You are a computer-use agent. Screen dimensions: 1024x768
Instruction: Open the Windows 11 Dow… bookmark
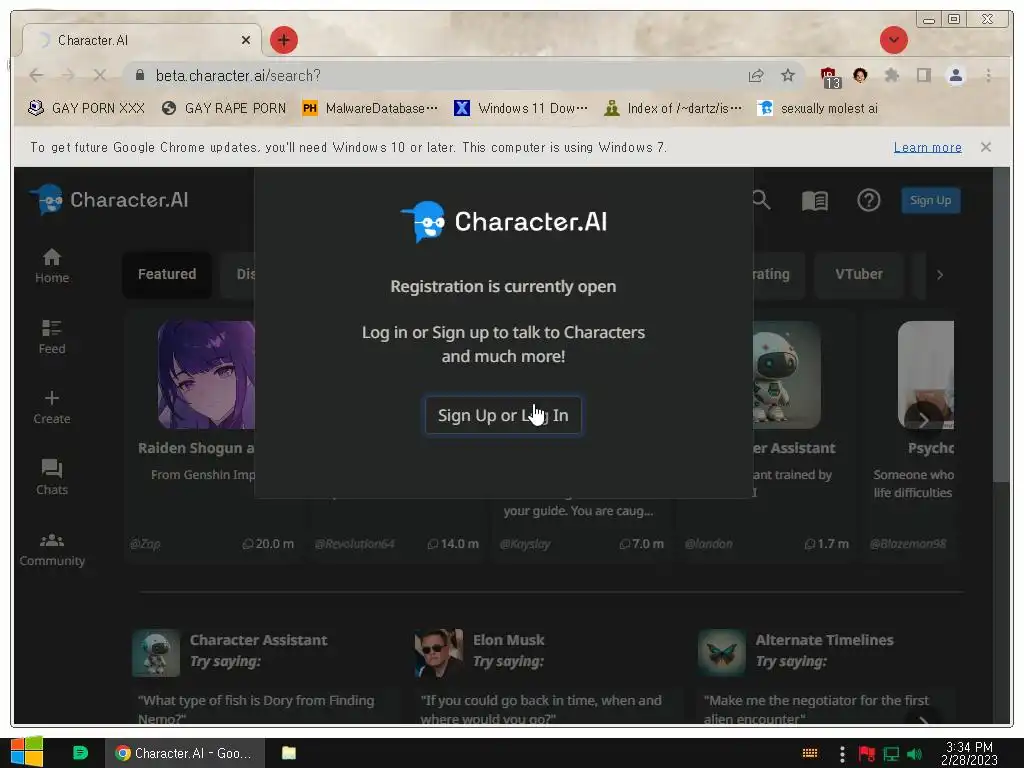click(521, 108)
